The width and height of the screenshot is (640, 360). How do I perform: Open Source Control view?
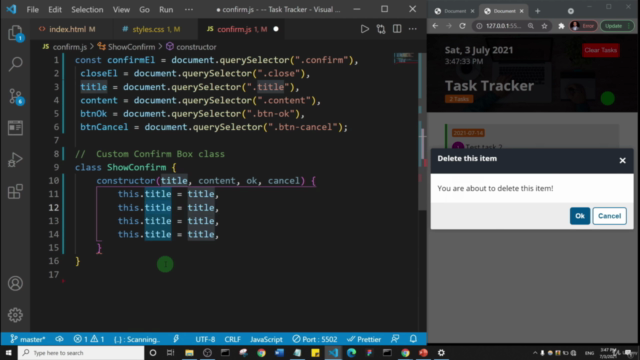click(15, 96)
